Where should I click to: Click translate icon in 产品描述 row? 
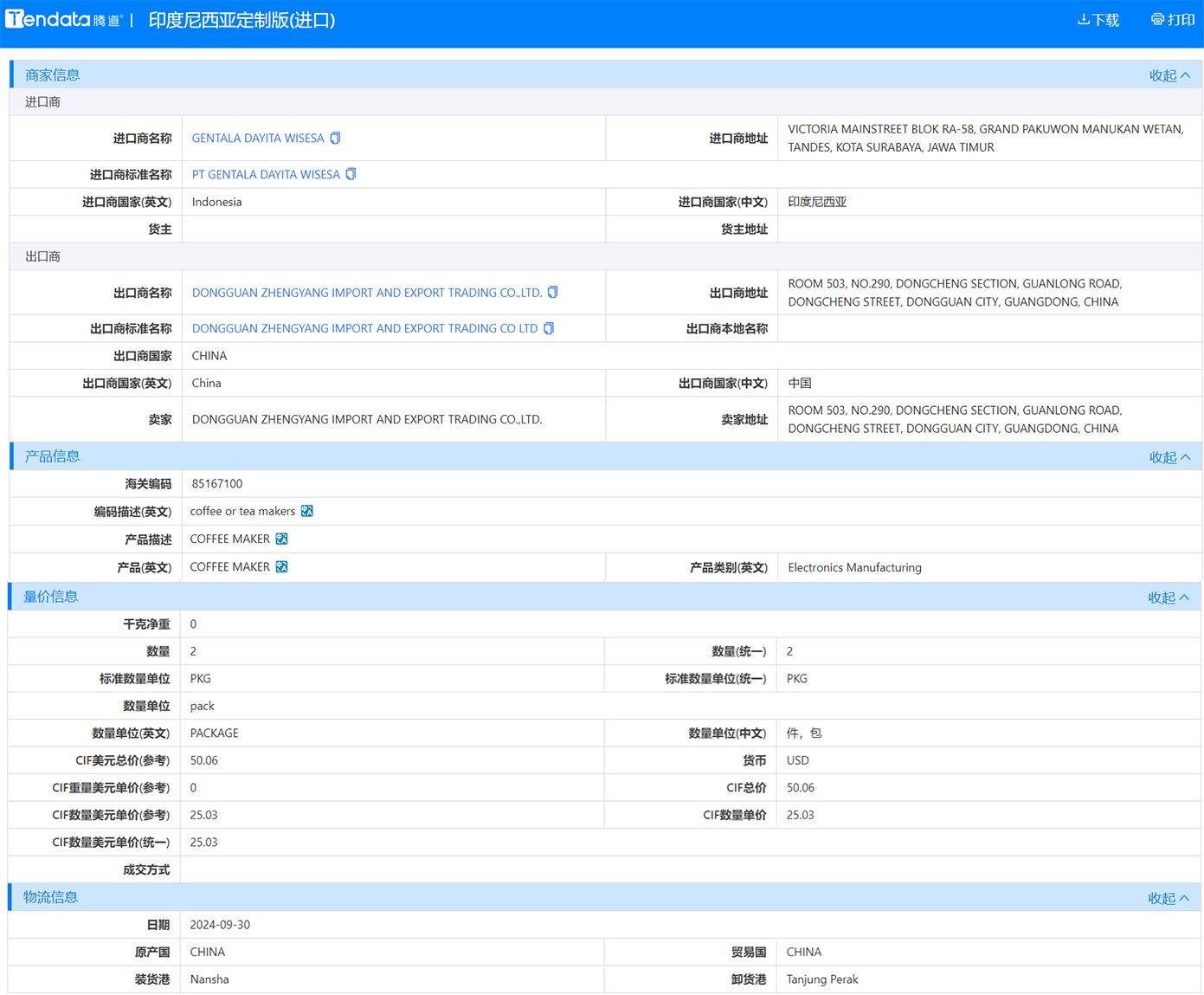click(281, 539)
